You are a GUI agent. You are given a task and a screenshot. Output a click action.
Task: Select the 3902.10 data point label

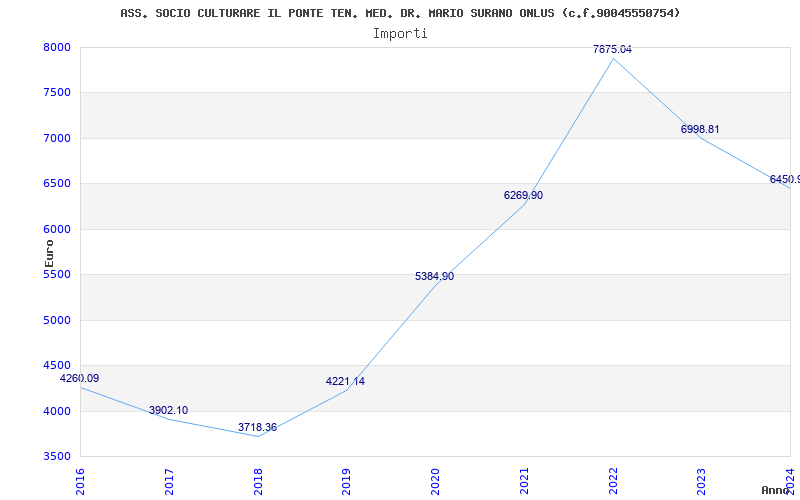coord(168,410)
